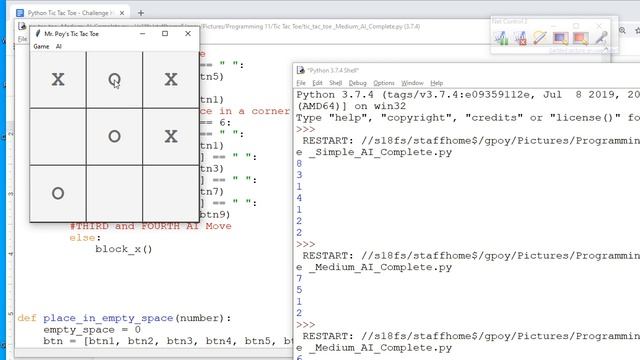Open the Window menu in Python Shell
Screen dimensions: 640x360
412,83
